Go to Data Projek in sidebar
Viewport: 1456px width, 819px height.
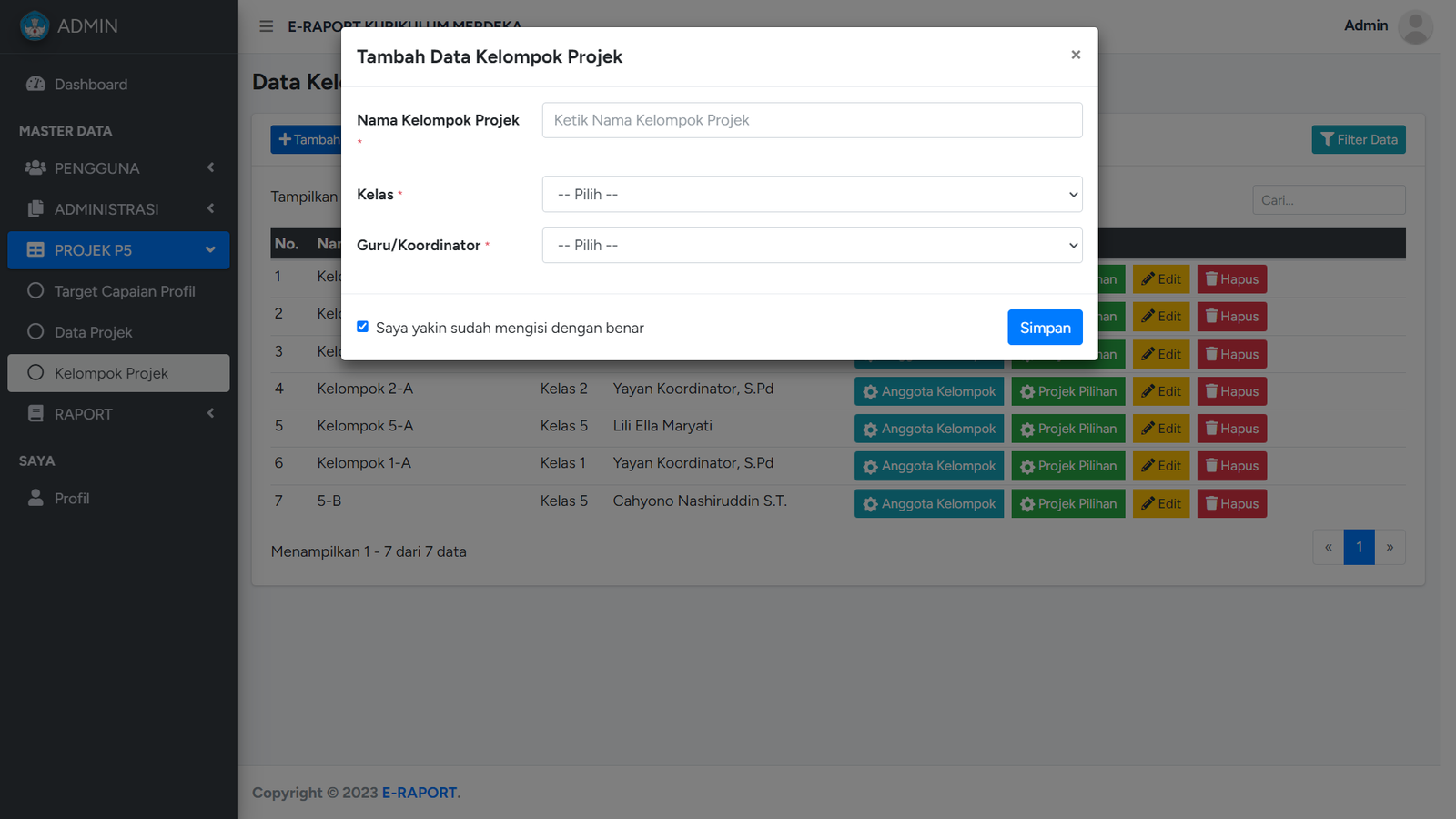[93, 332]
